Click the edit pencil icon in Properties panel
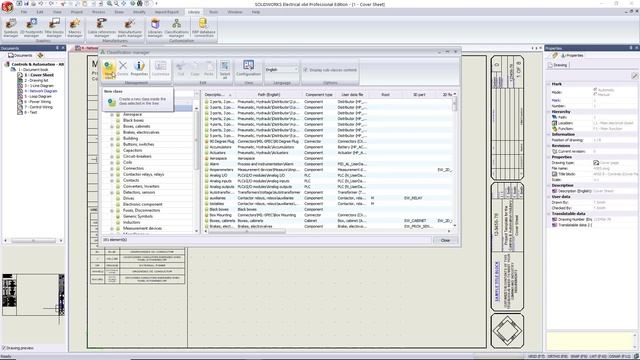This screenshot has height=360, width=640. click(x=635, y=76)
